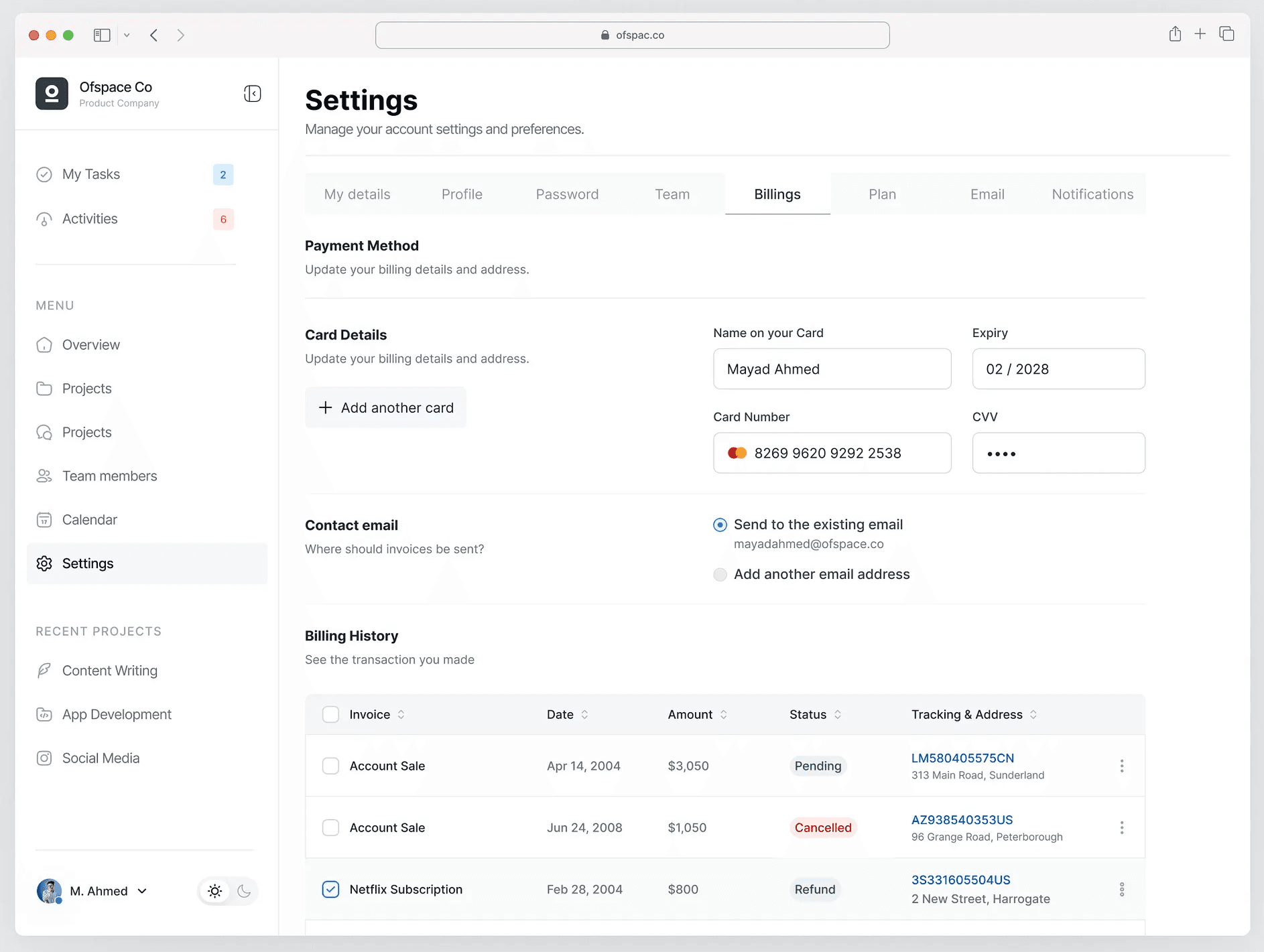Click the Social Media instagram icon
1264x952 pixels.
(x=44, y=758)
